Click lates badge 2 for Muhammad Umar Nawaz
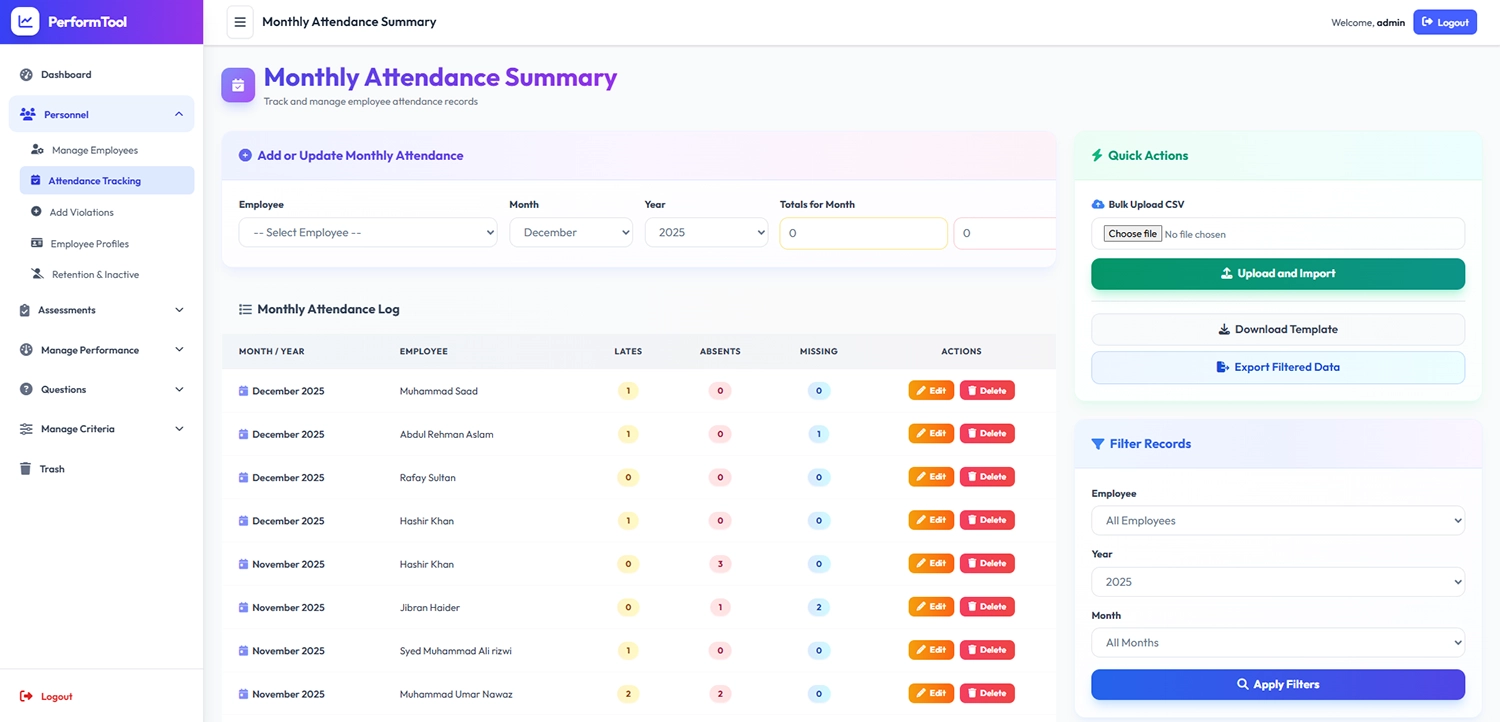Image resolution: width=1500 pixels, height=722 pixels. [x=628, y=693]
